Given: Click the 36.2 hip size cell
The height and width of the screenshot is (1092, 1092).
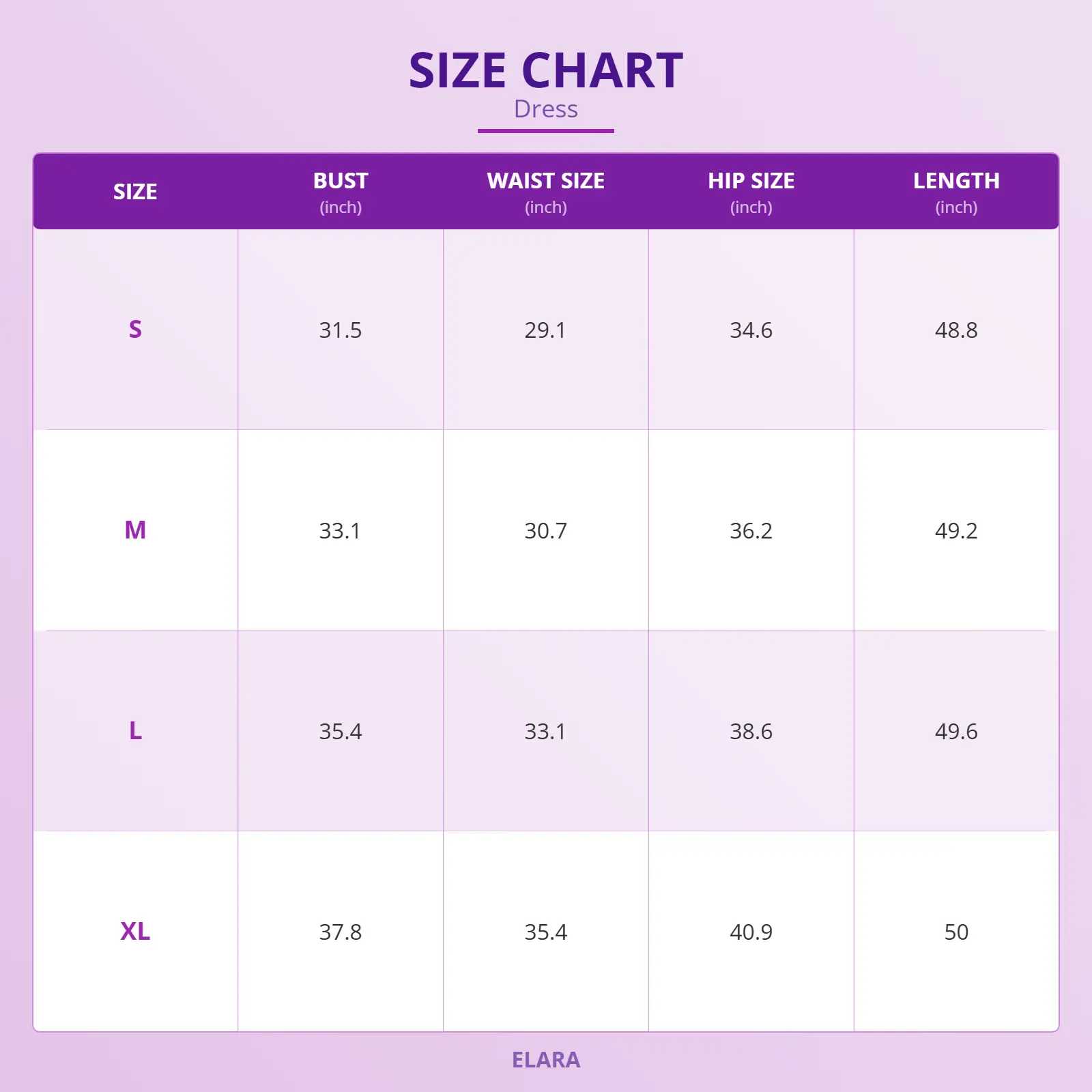Looking at the screenshot, I should point(751,531).
